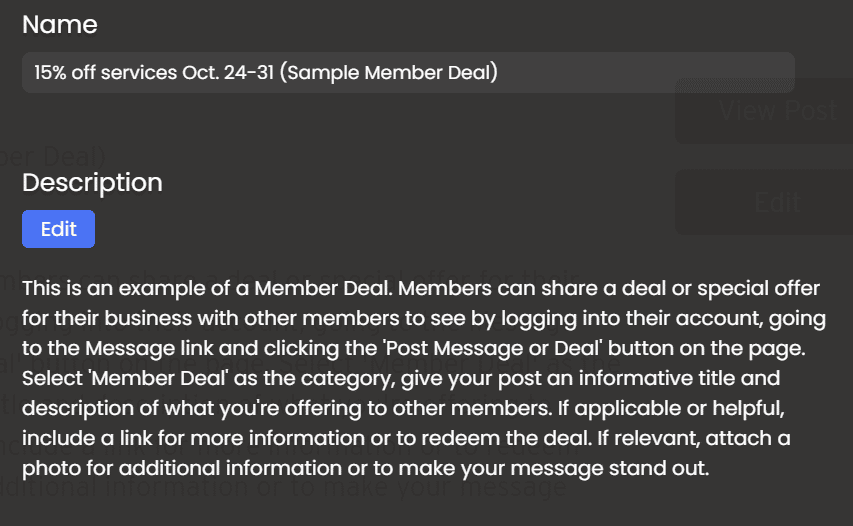Image resolution: width=853 pixels, height=526 pixels.
Task: Click the phrase 'Select Member Deal as the category'
Action: click(208, 378)
